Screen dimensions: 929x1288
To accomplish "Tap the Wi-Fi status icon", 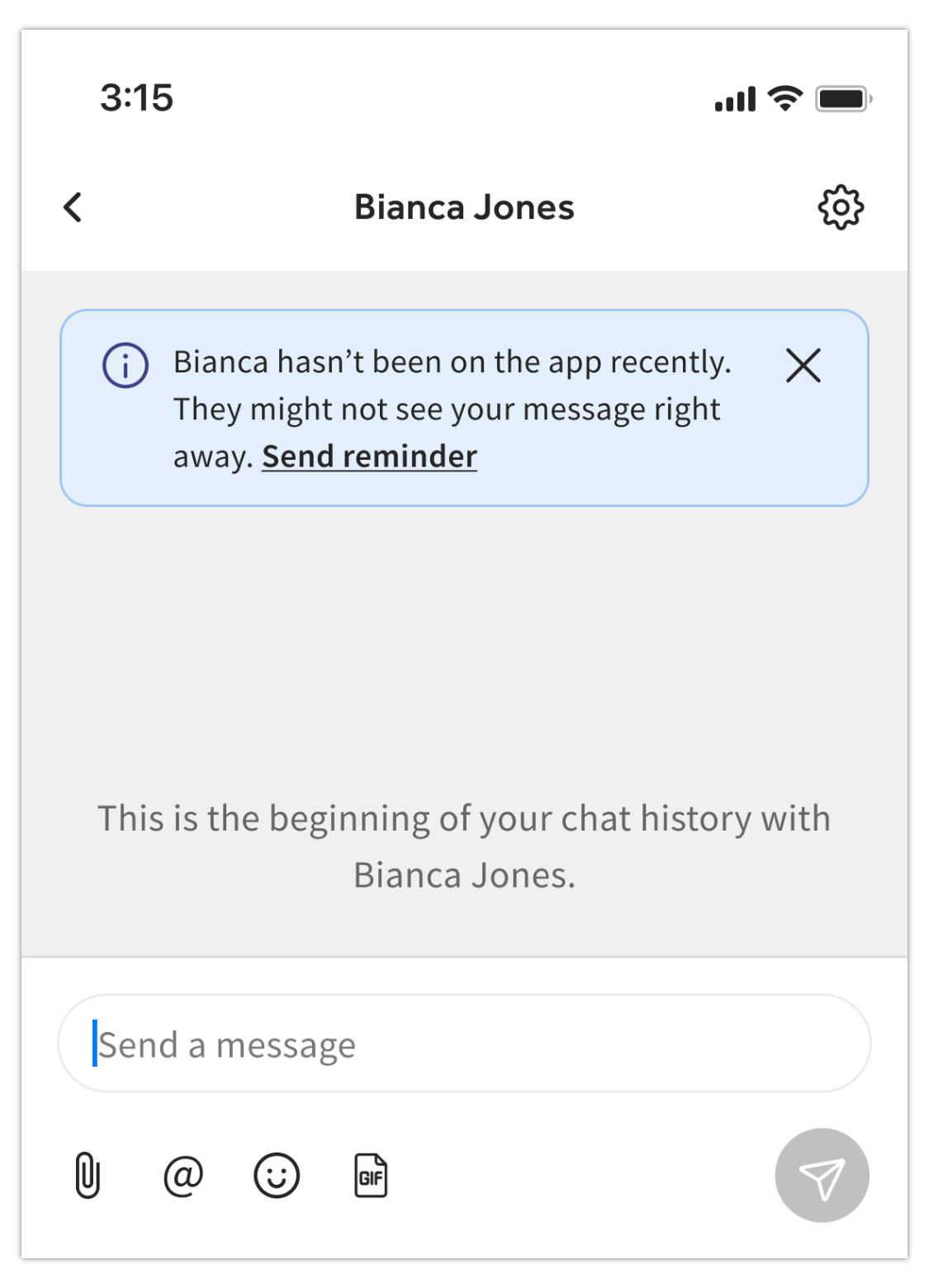I will pos(784,98).
